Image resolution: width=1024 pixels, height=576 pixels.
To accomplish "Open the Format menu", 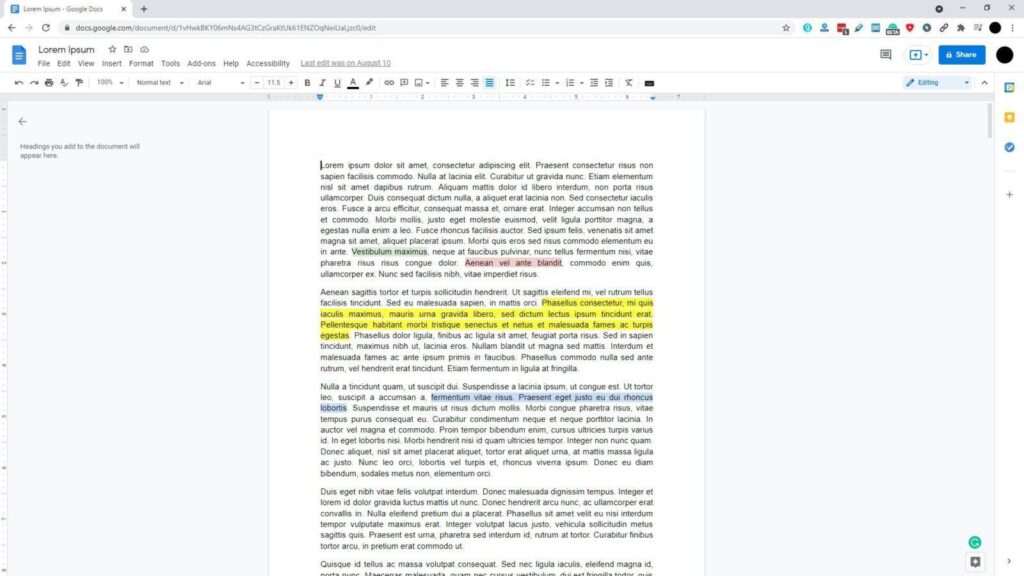I will (141, 63).
